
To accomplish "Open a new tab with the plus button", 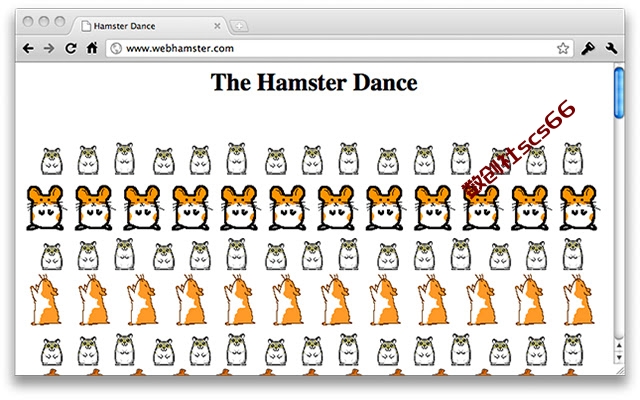I will pyautogui.click(x=239, y=27).
